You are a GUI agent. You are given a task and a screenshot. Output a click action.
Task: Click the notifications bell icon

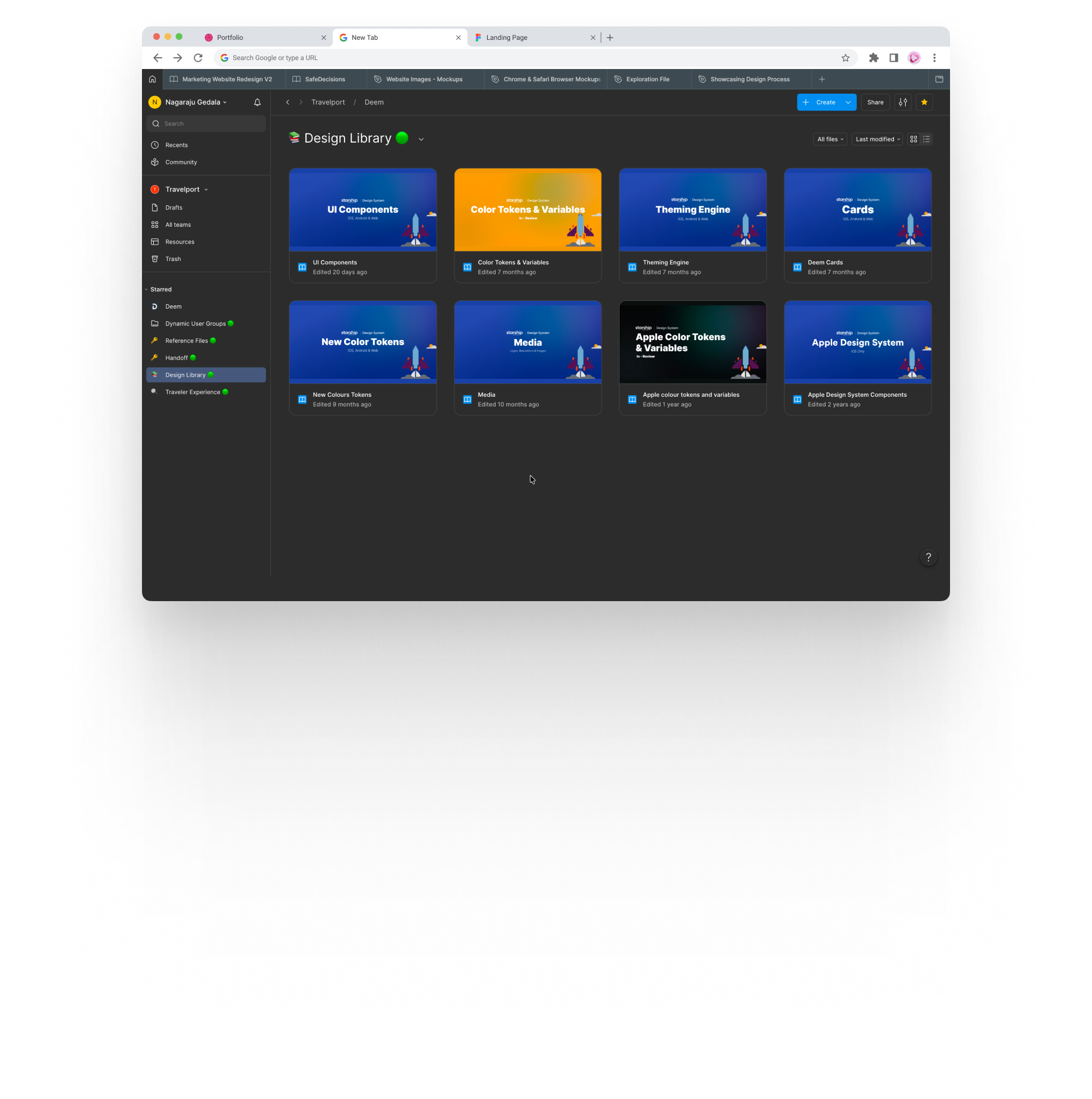click(x=257, y=102)
